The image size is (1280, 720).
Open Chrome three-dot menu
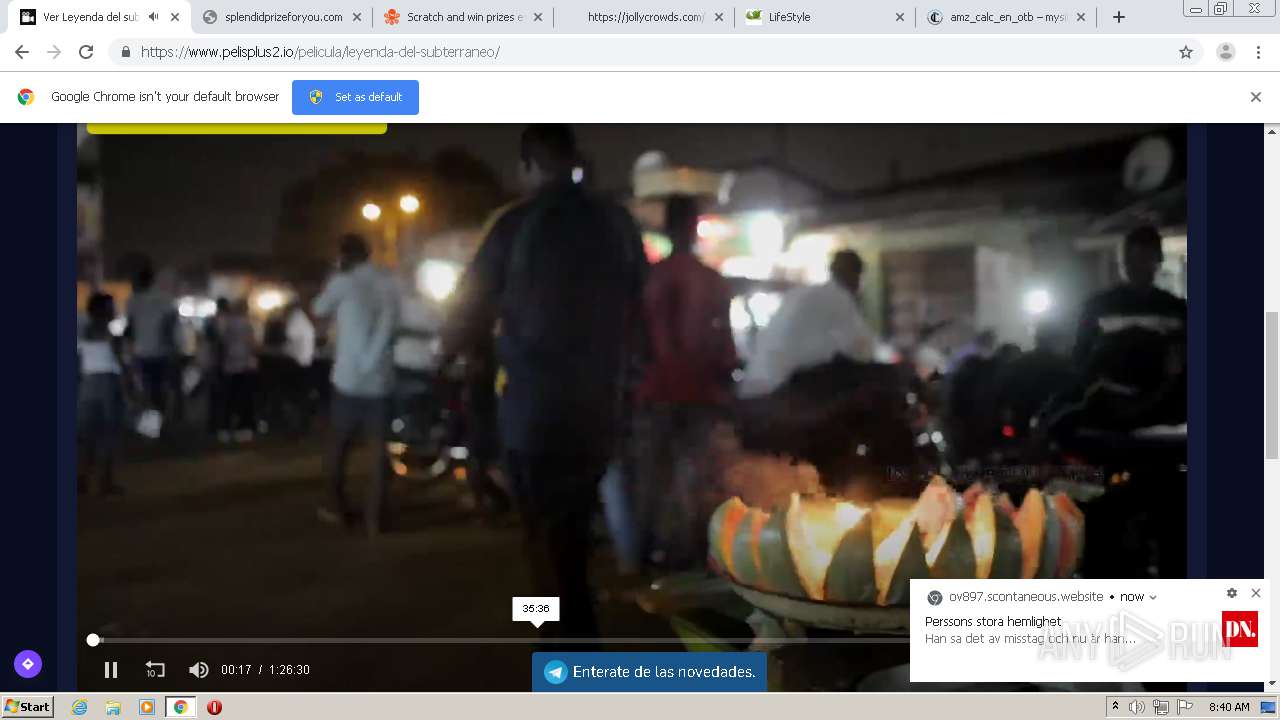pos(1259,52)
